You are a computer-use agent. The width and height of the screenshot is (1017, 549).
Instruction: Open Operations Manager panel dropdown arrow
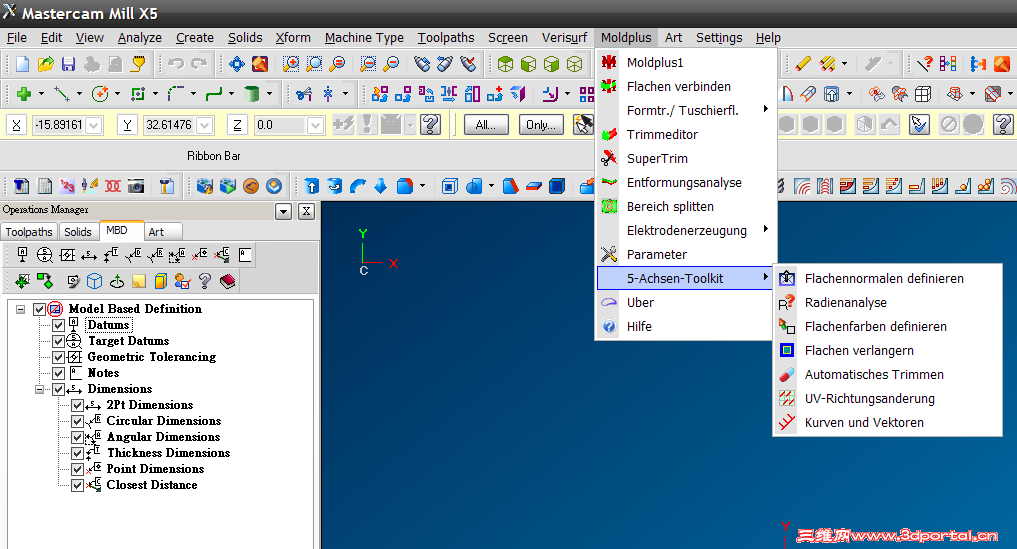[283, 211]
